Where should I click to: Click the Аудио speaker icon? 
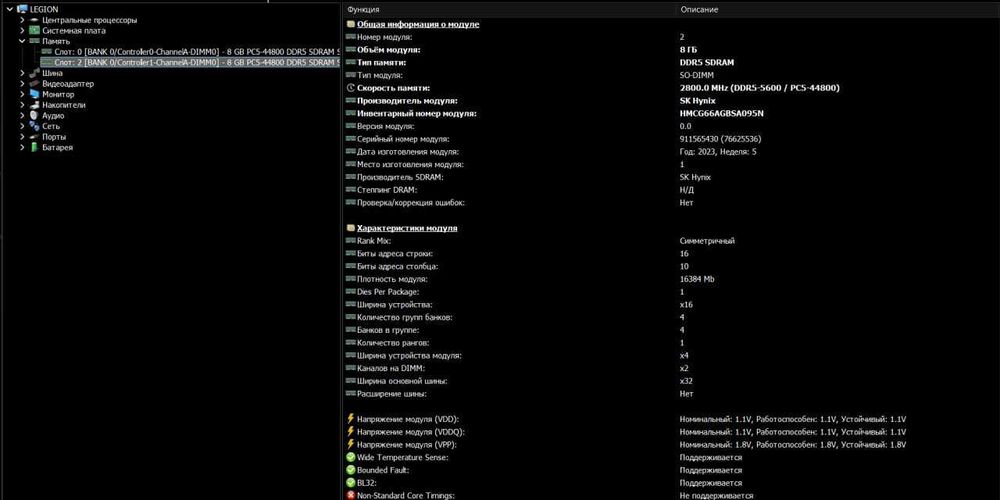click(x=34, y=115)
